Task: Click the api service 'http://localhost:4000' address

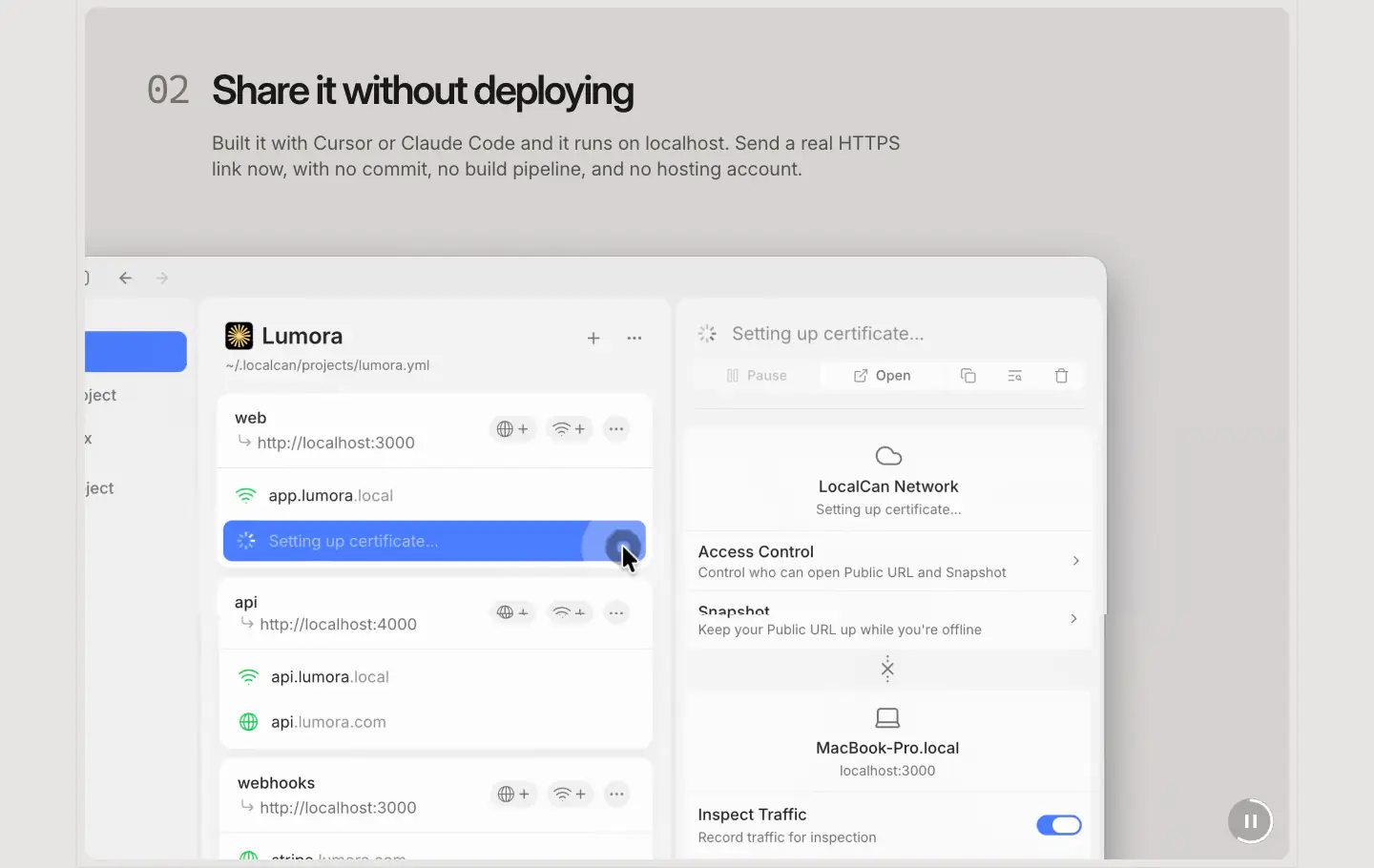Action: pos(339,625)
